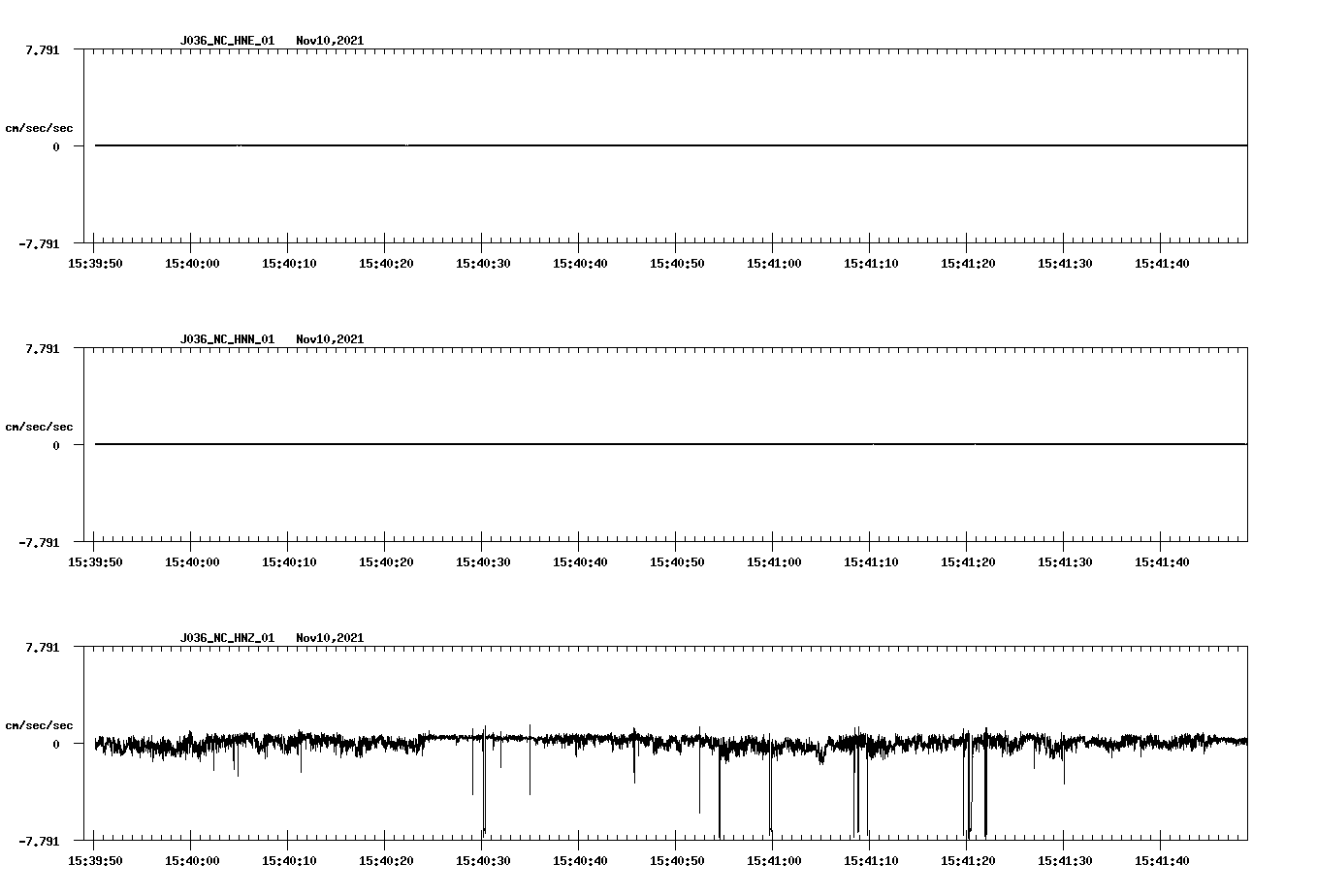Click 15:40:00 time label under HNE chart

coord(192,264)
